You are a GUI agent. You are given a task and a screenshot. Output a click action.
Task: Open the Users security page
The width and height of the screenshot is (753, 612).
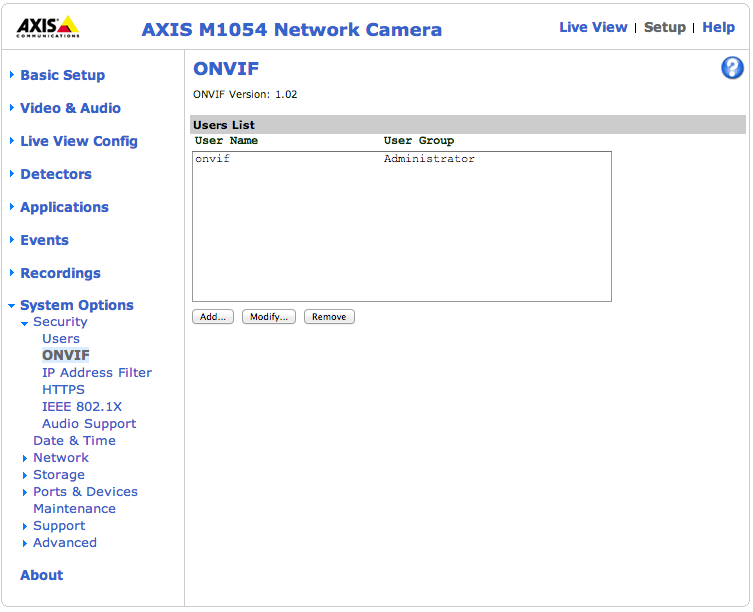click(61, 339)
